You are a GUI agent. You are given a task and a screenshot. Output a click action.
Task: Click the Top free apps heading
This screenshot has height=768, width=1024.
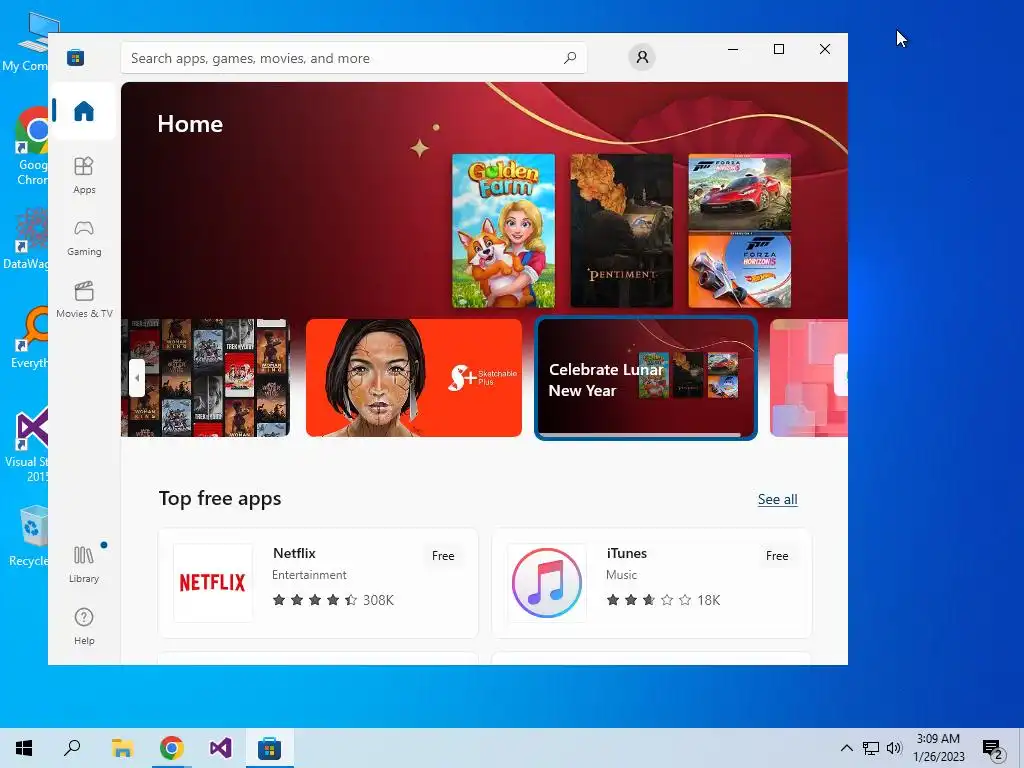(x=219, y=498)
